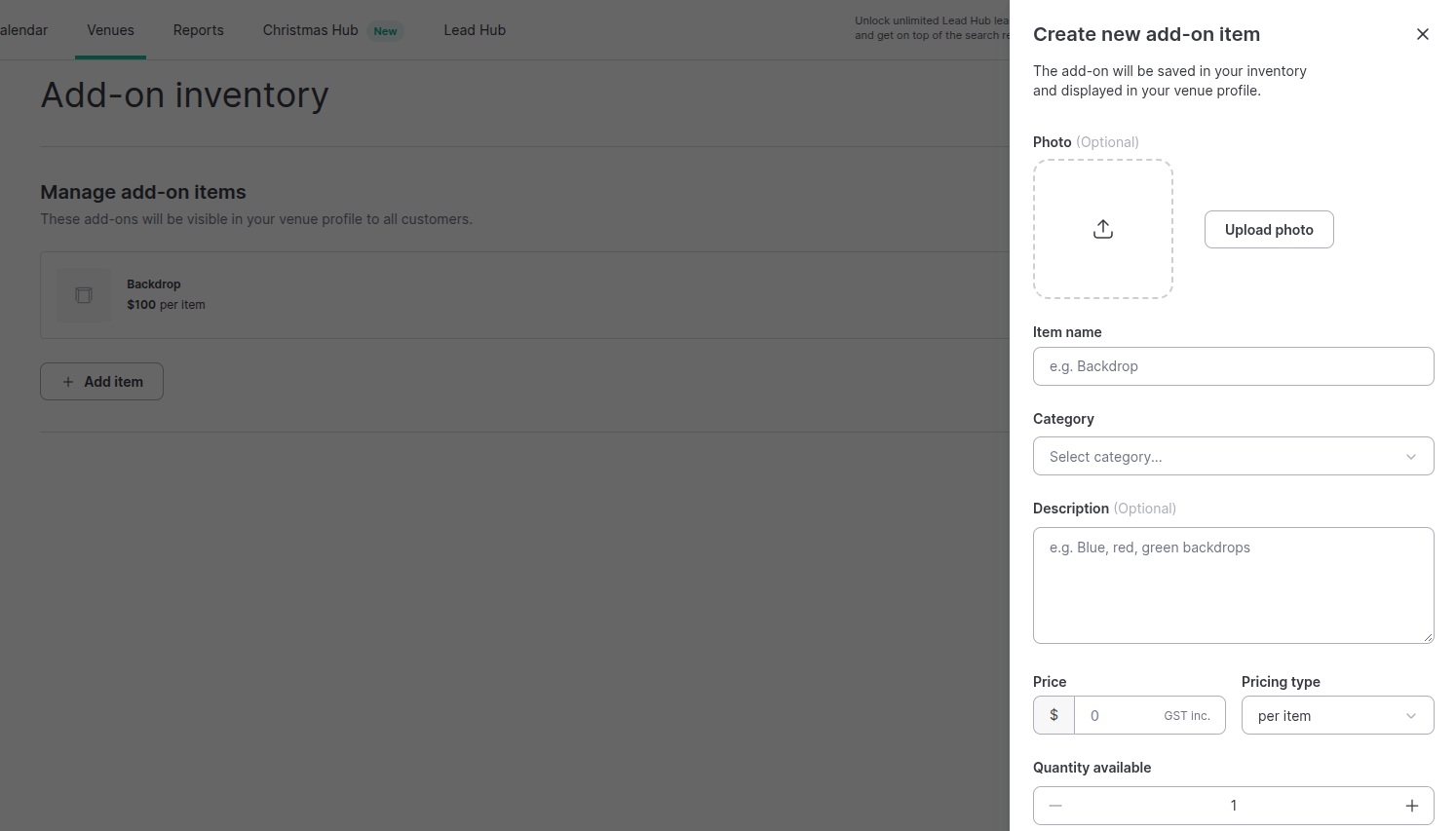Click into the Description text area
This screenshot has height=831, width=1456.
1234,585
